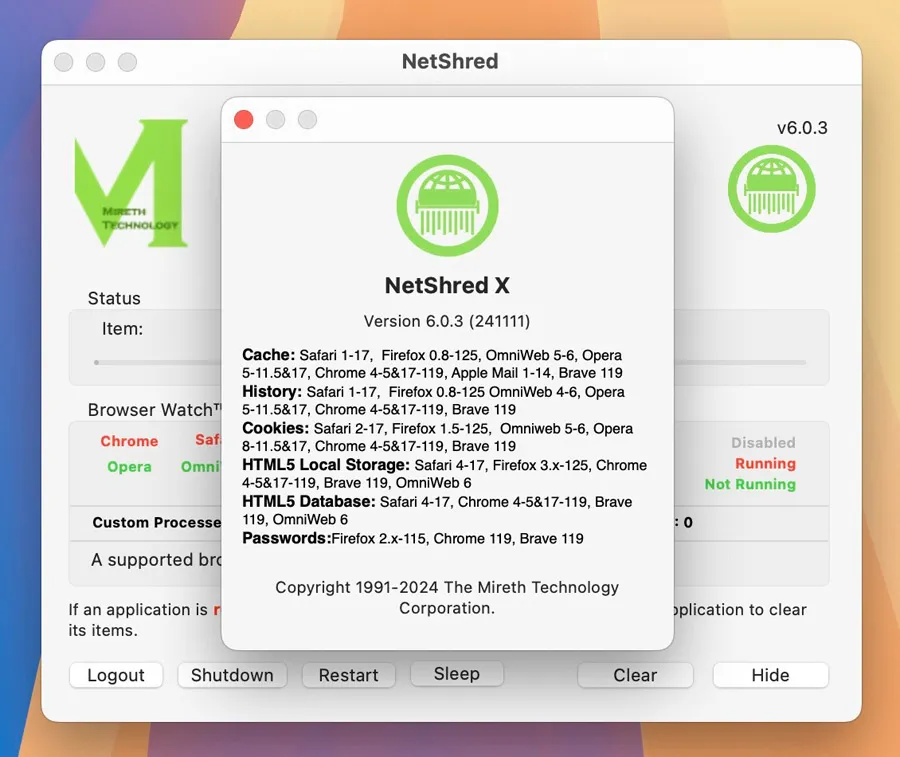Image resolution: width=900 pixels, height=757 pixels.
Task: Close the About NetShred X dialog
Action: tap(243, 120)
